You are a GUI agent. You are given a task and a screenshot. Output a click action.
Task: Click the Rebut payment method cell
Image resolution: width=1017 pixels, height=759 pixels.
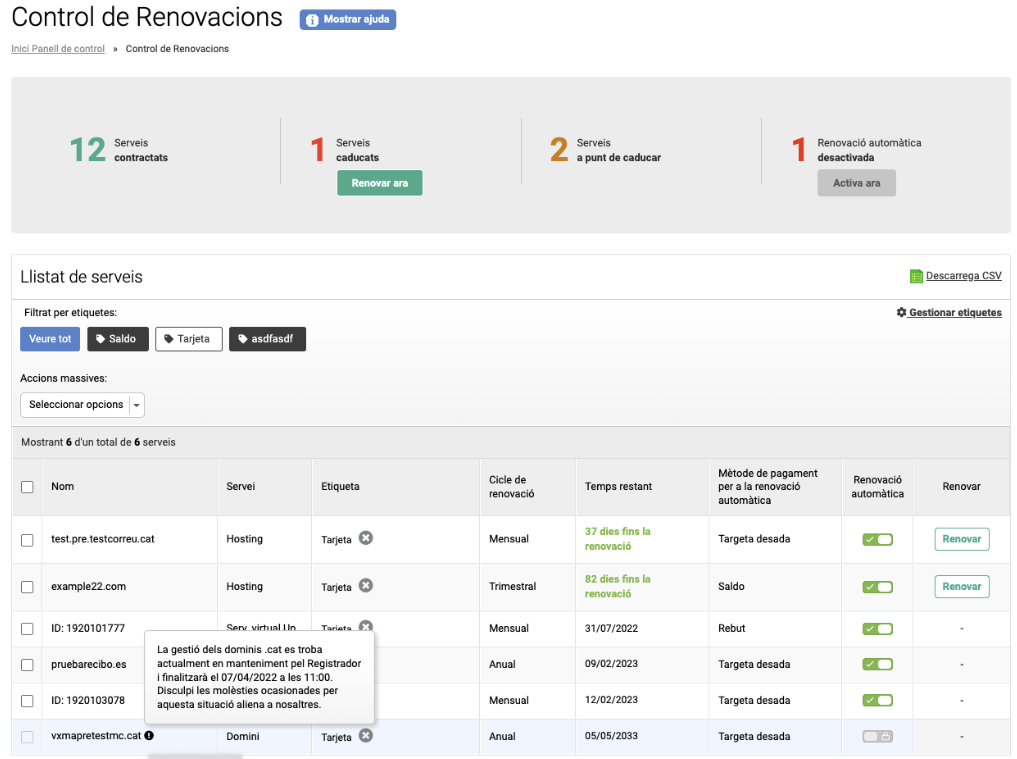[732, 629]
